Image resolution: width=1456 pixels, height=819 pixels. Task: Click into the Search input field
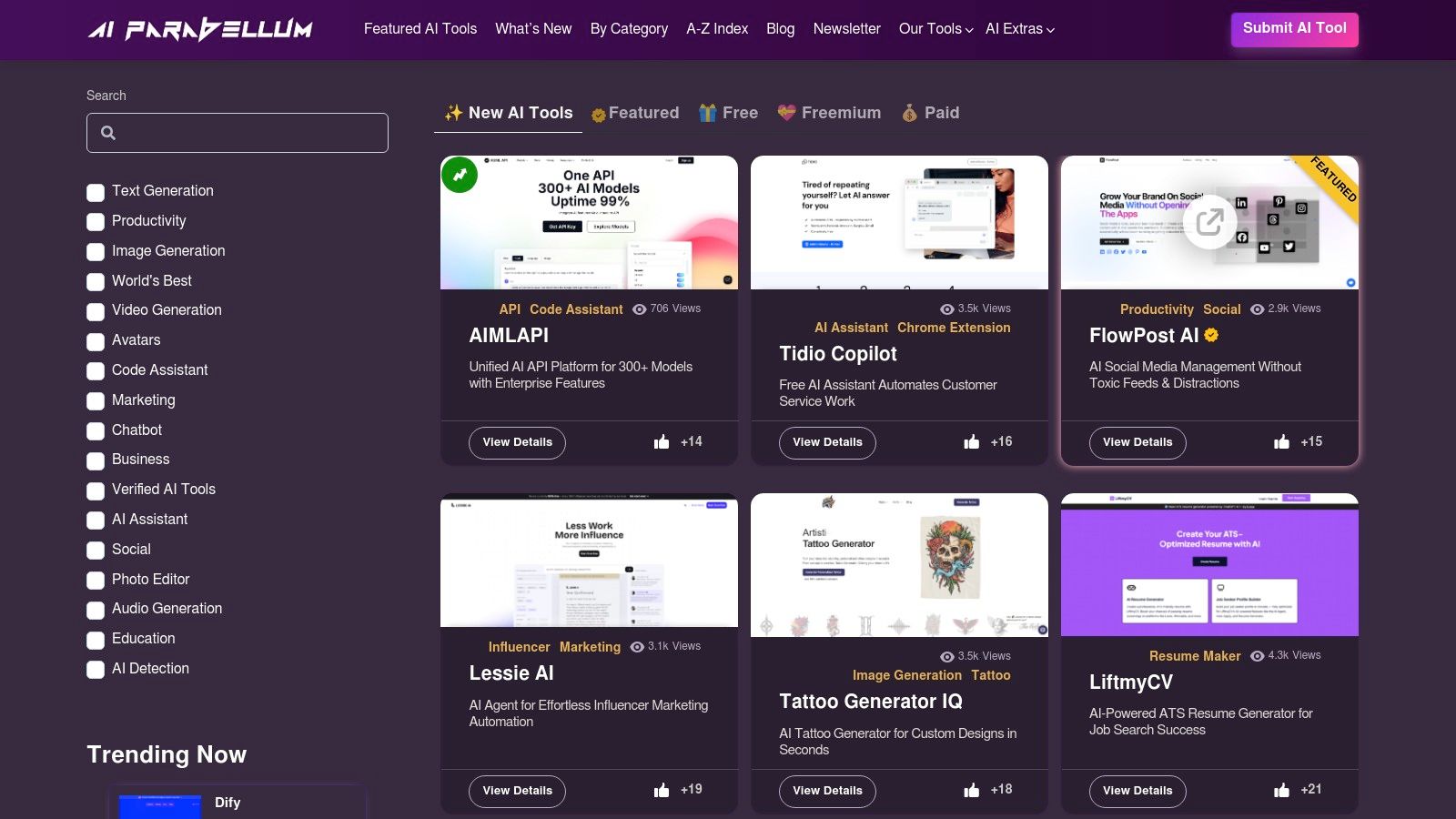238,133
